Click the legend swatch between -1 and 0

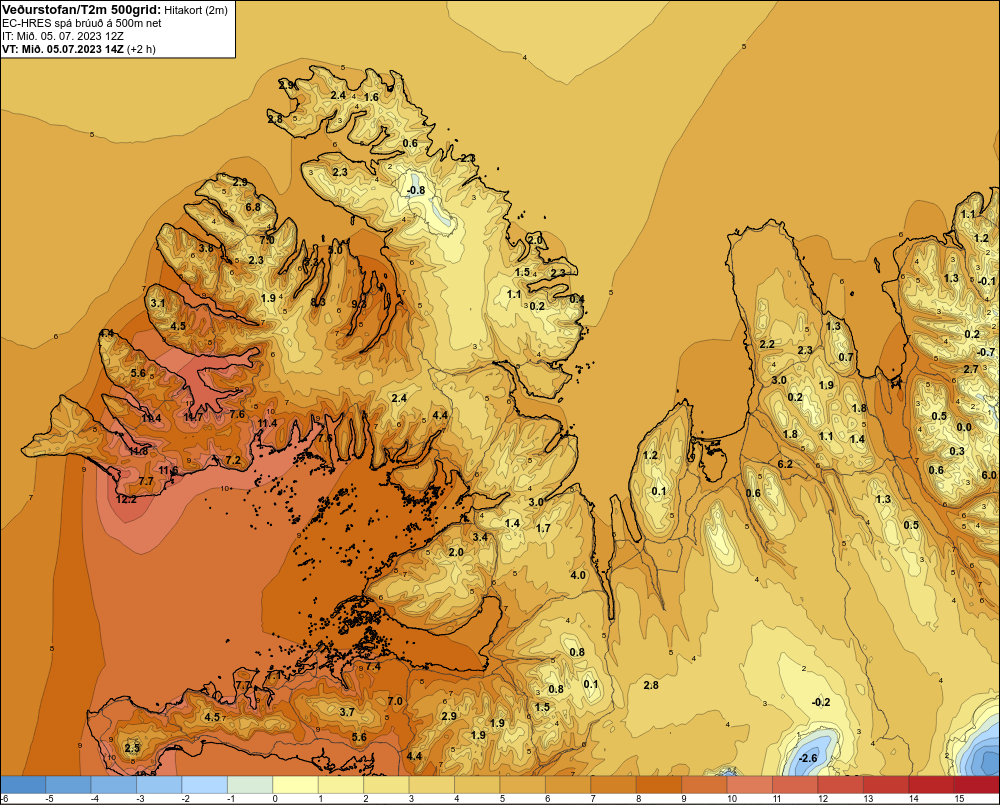250,785
